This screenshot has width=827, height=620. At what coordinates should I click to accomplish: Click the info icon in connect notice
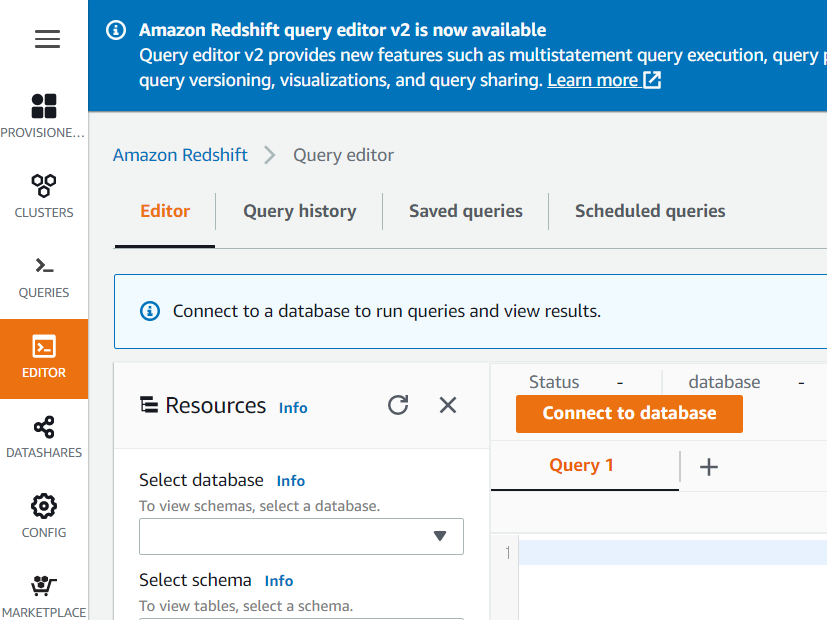click(150, 311)
